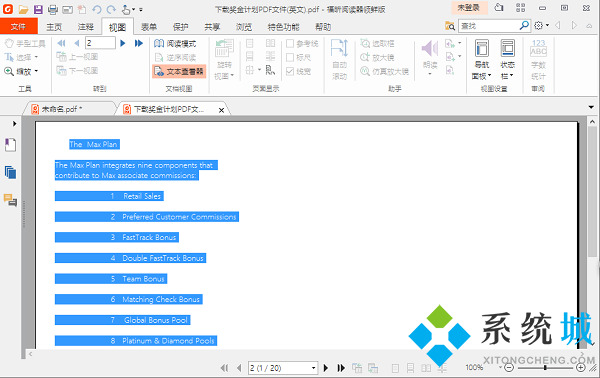600x378 pixels.
Task: Select the Hand tool (手型工具)
Action: (x=25, y=44)
